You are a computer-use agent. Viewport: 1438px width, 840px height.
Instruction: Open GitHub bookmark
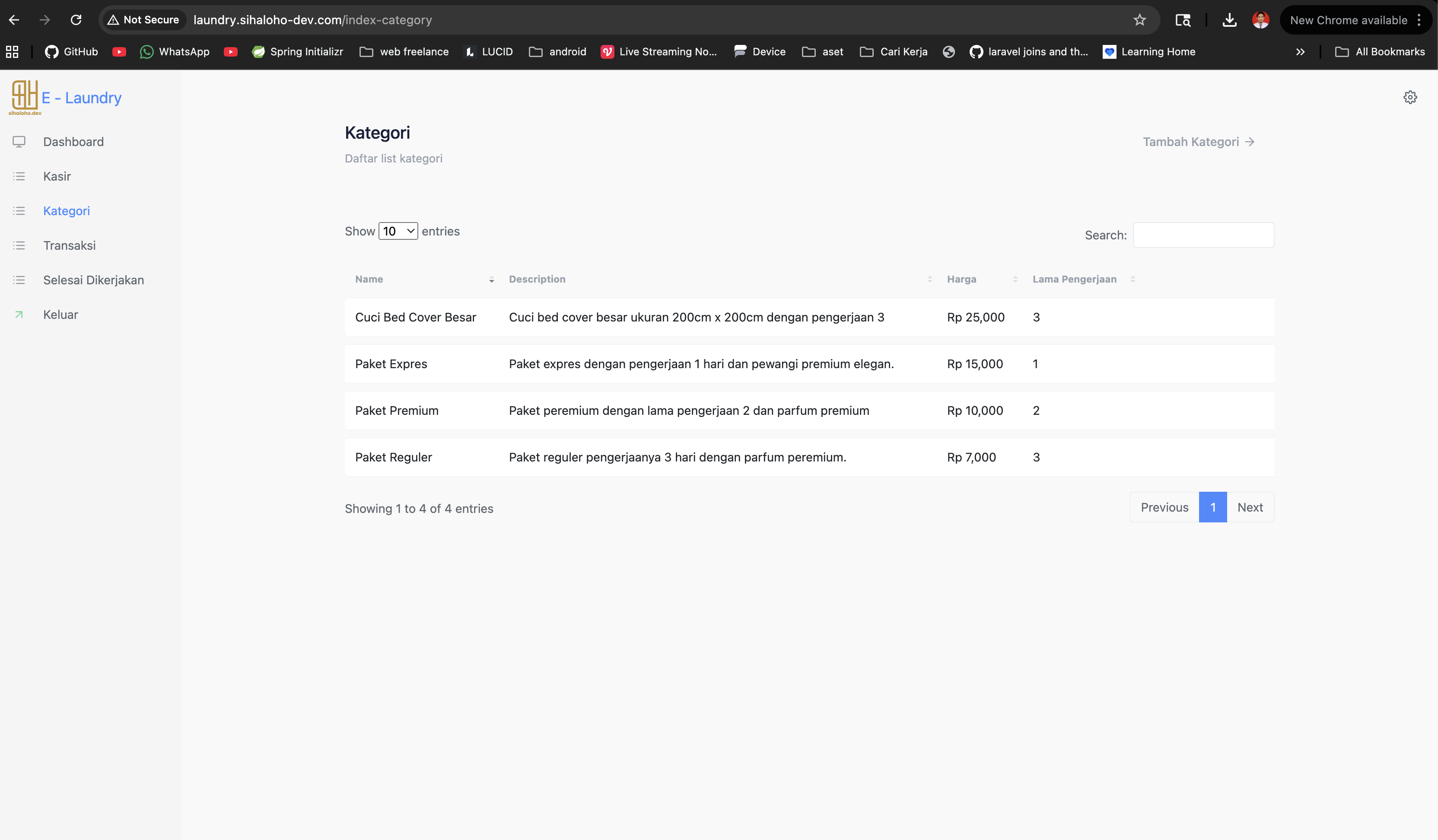tap(71, 52)
